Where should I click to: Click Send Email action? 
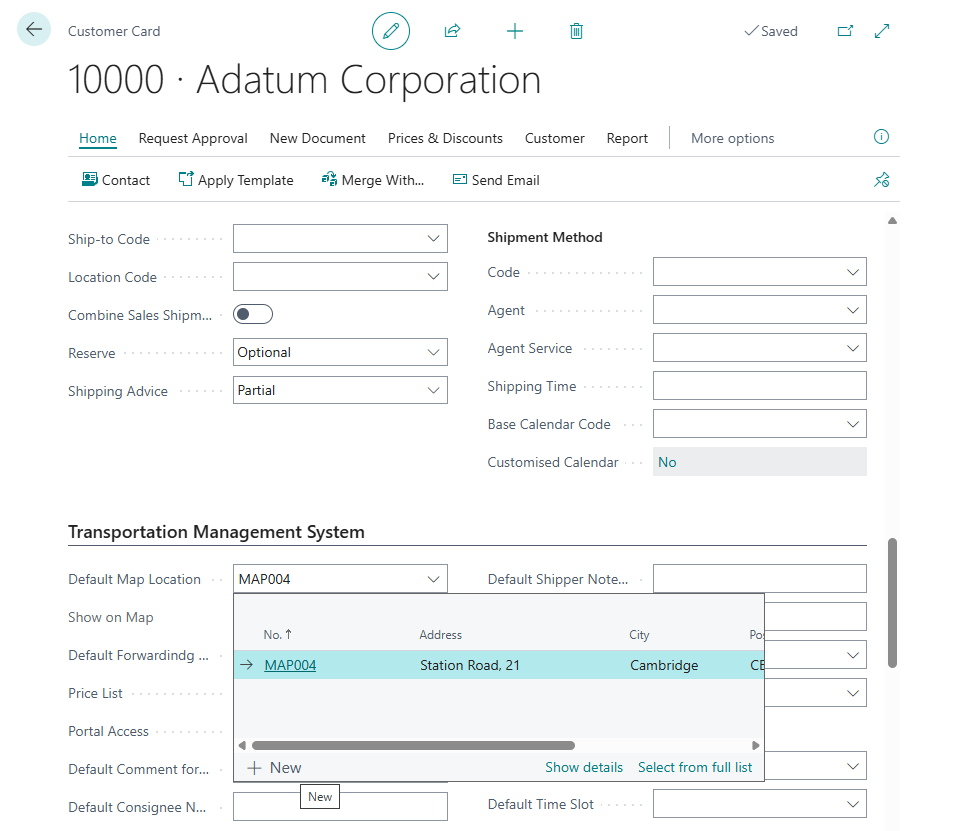point(496,180)
